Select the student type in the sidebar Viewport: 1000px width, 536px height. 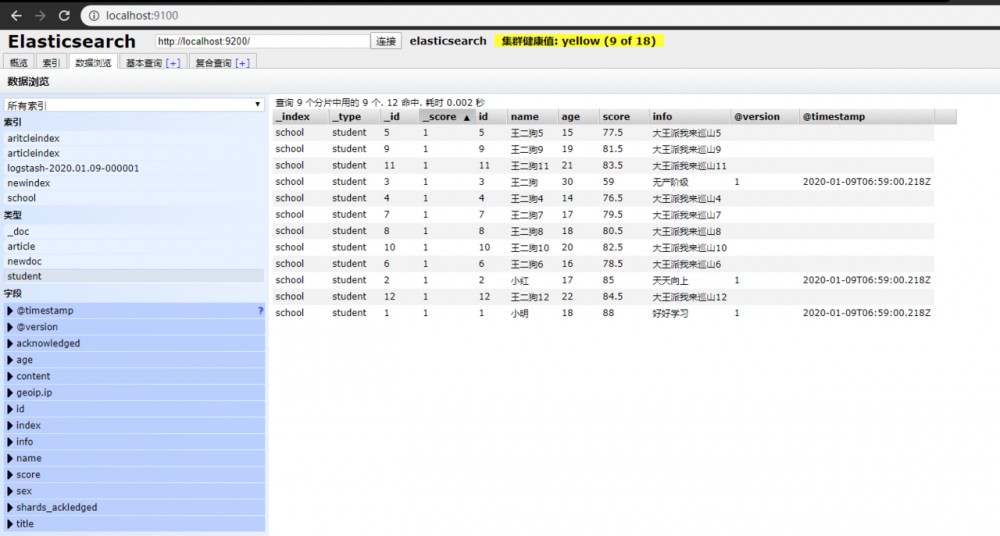tap(134, 276)
